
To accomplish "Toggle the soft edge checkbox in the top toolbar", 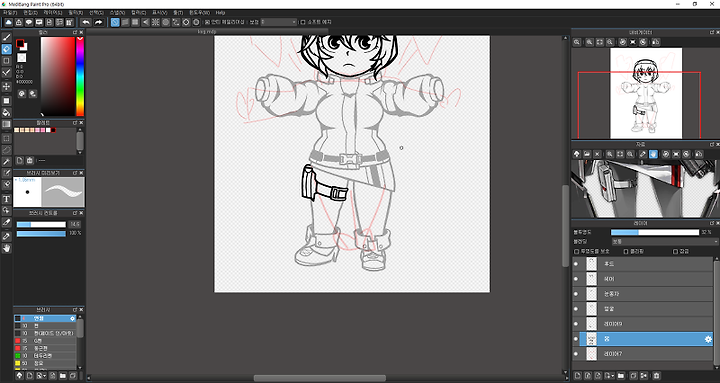I will point(303,22).
